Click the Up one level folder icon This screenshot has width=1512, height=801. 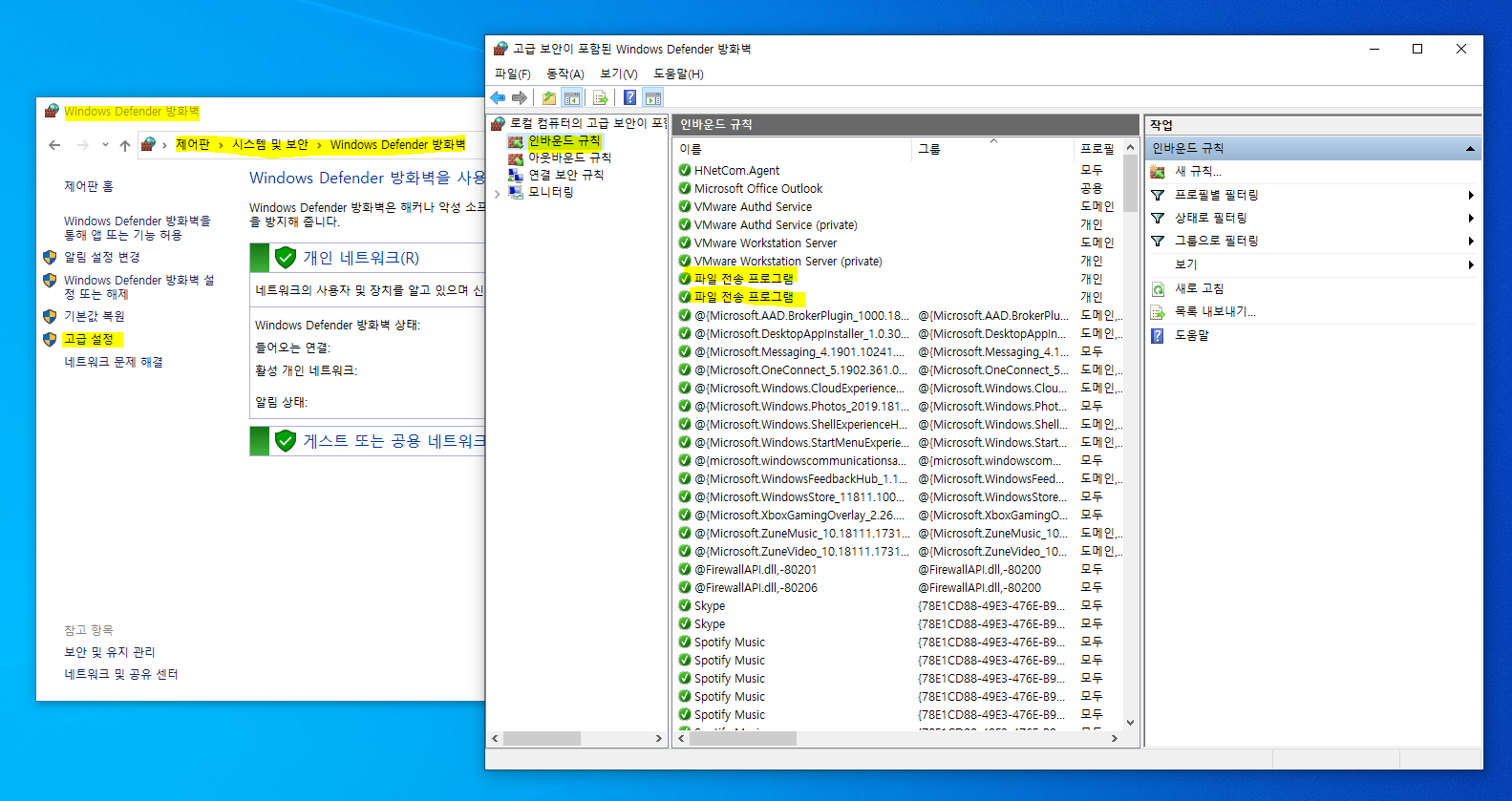[549, 97]
